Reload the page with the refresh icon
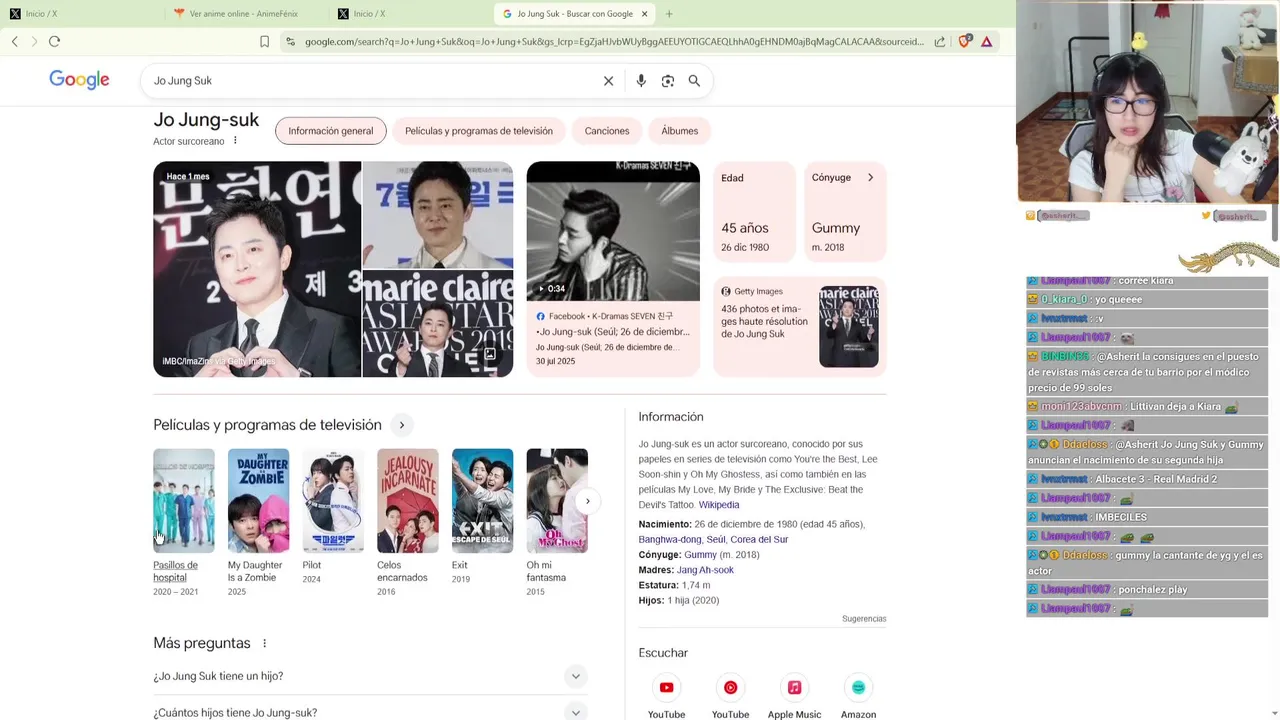 54,41
